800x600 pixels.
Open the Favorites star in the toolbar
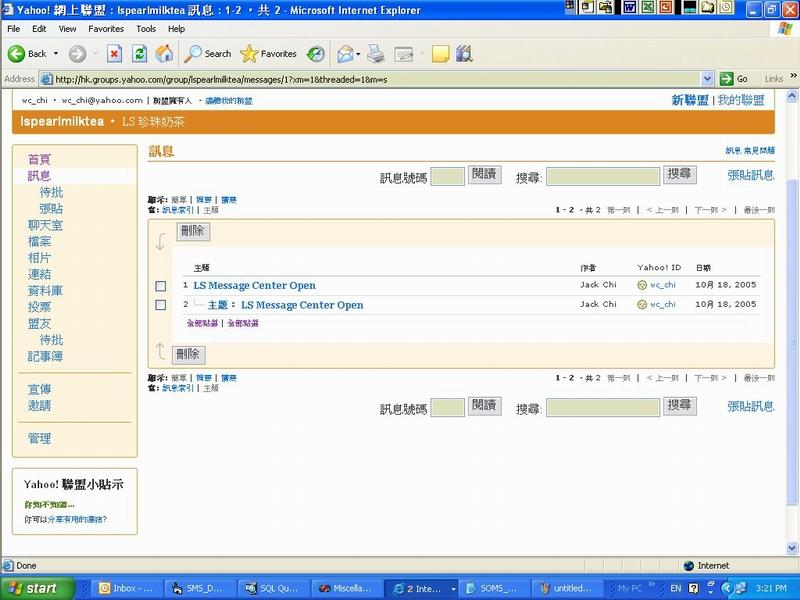(x=268, y=54)
